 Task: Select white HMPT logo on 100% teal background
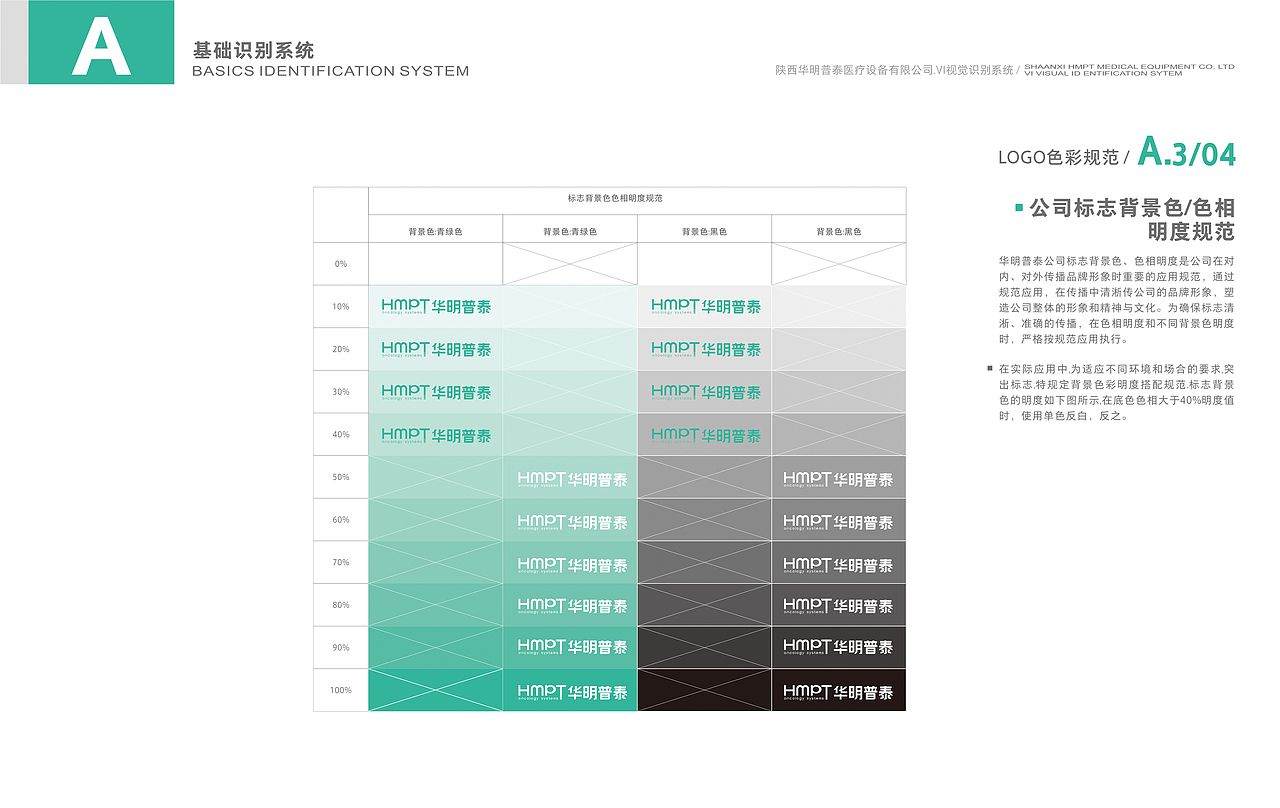(x=573, y=692)
